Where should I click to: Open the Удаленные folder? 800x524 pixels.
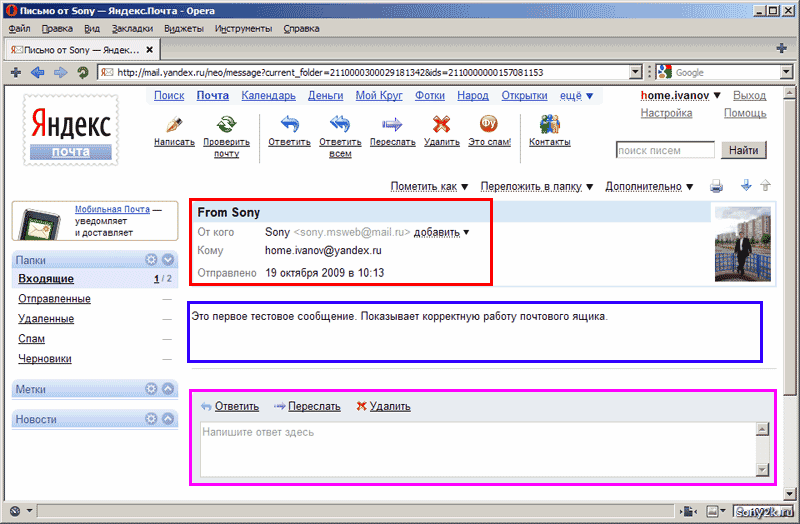46,318
